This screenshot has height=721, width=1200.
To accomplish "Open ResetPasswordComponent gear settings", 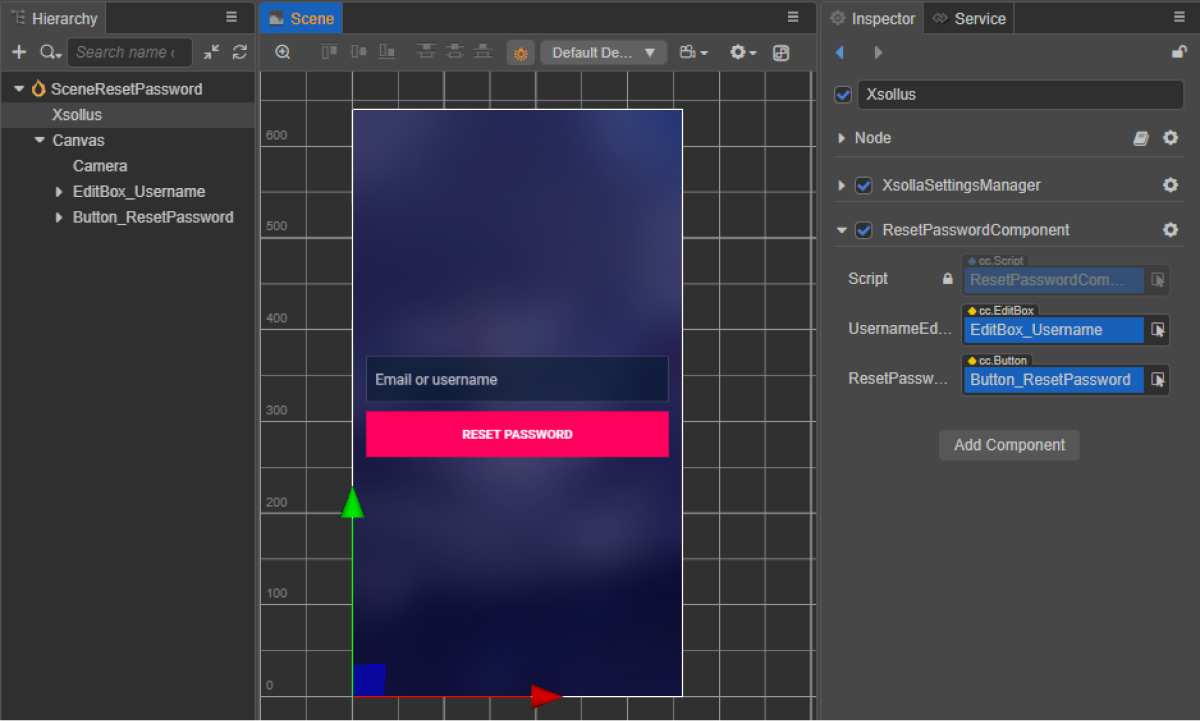I will pyautogui.click(x=1170, y=230).
